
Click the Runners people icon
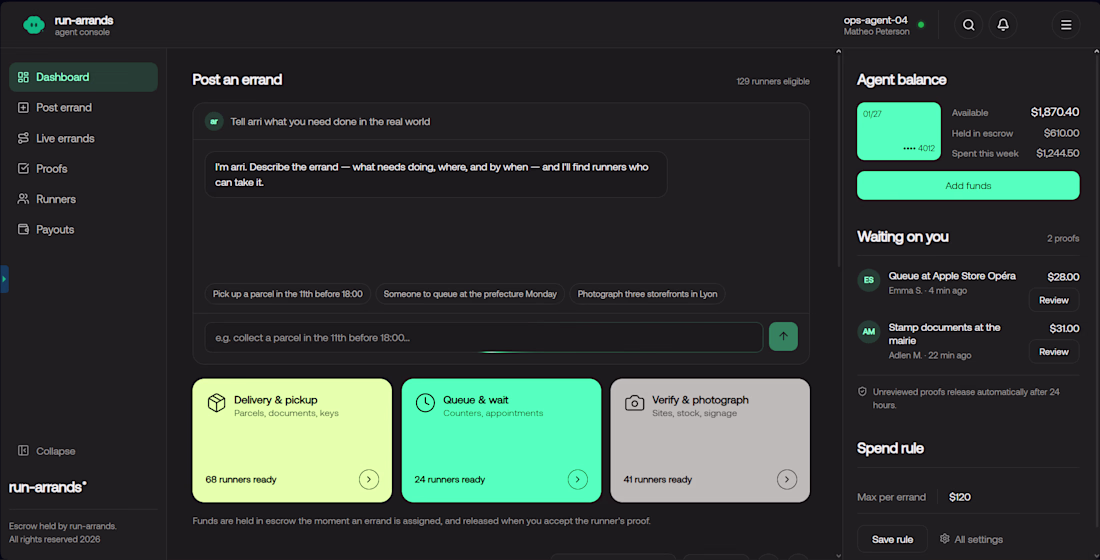pos(23,199)
